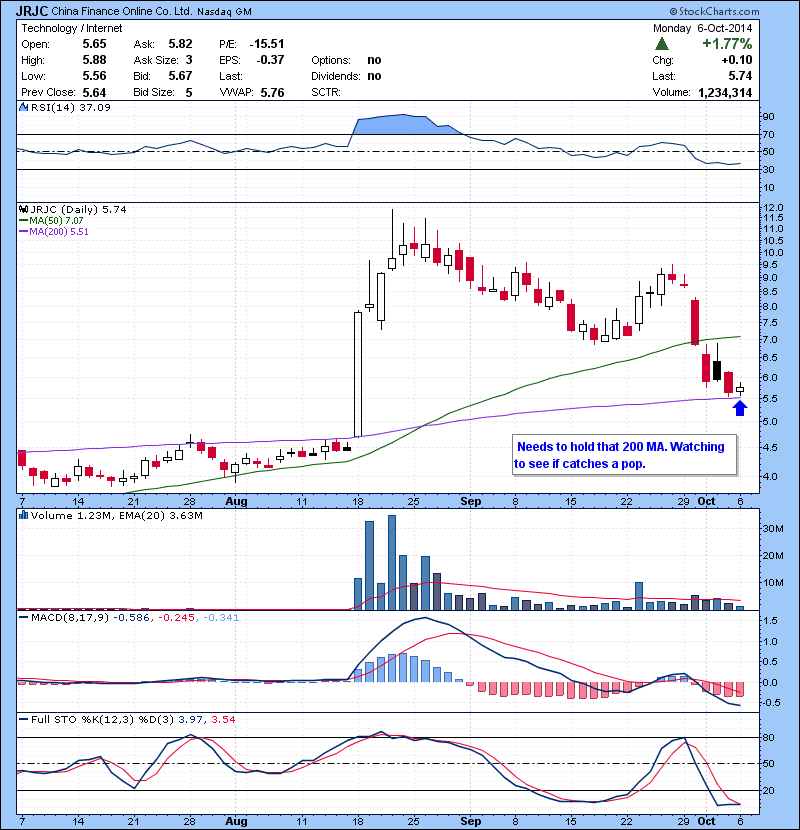
Task: Click the SCTR: label
Action: [326, 92]
